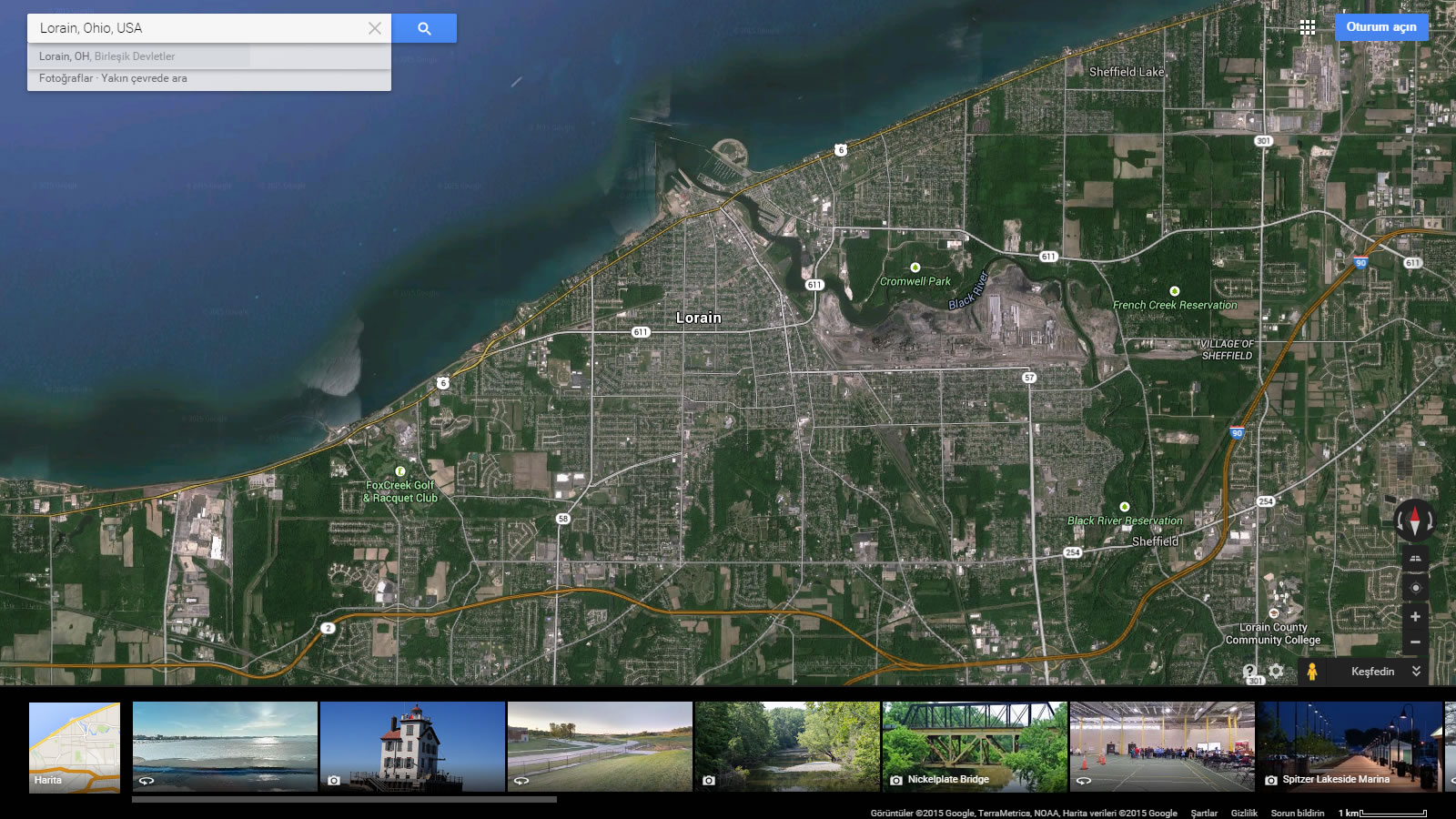Select the Lorain, OH search suggestion
Viewport: 1456px width, 819px height.
[107, 56]
